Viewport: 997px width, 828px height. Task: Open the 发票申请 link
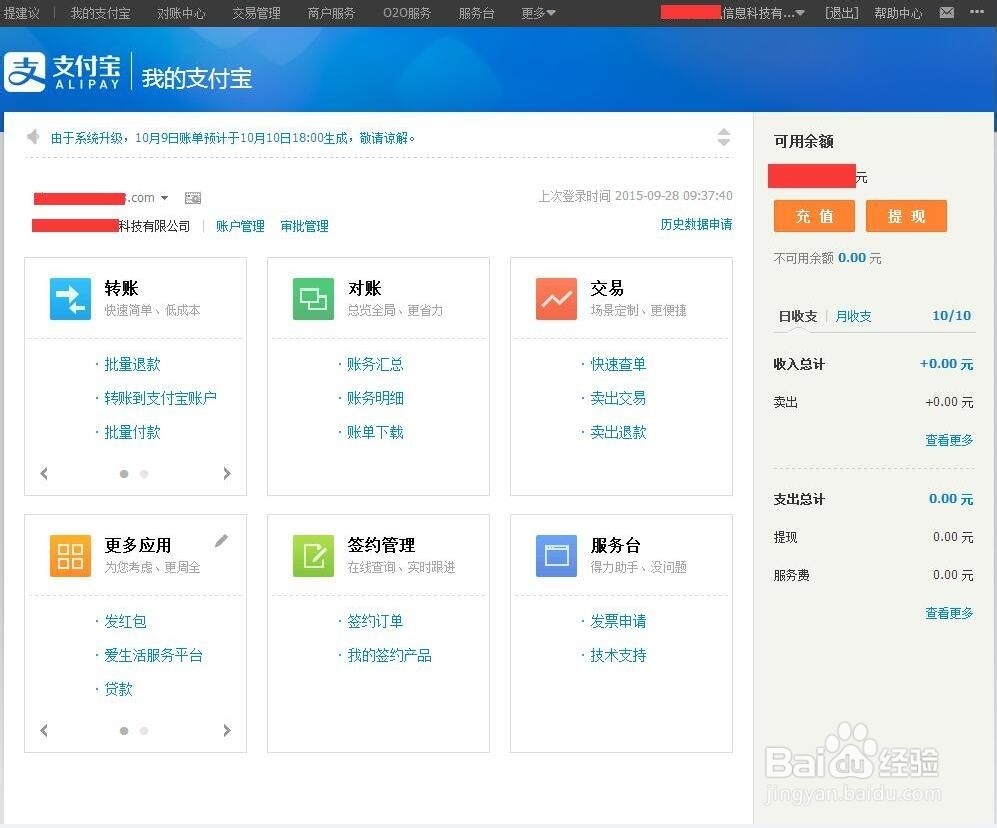coord(618,621)
